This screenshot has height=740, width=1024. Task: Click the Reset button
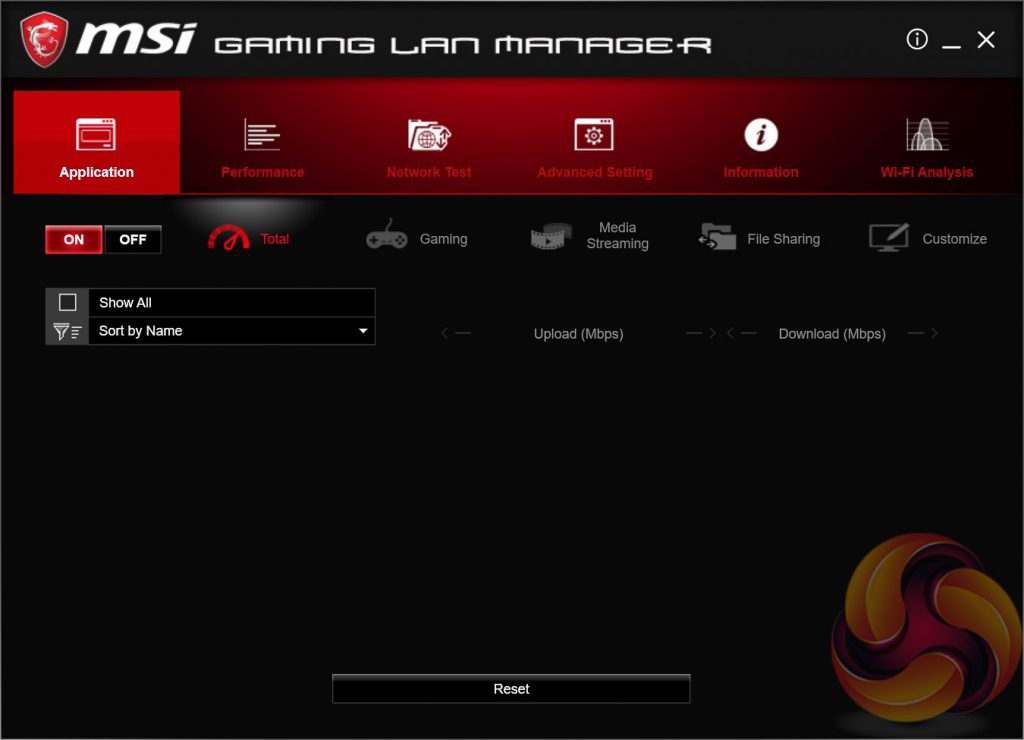(x=511, y=689)
